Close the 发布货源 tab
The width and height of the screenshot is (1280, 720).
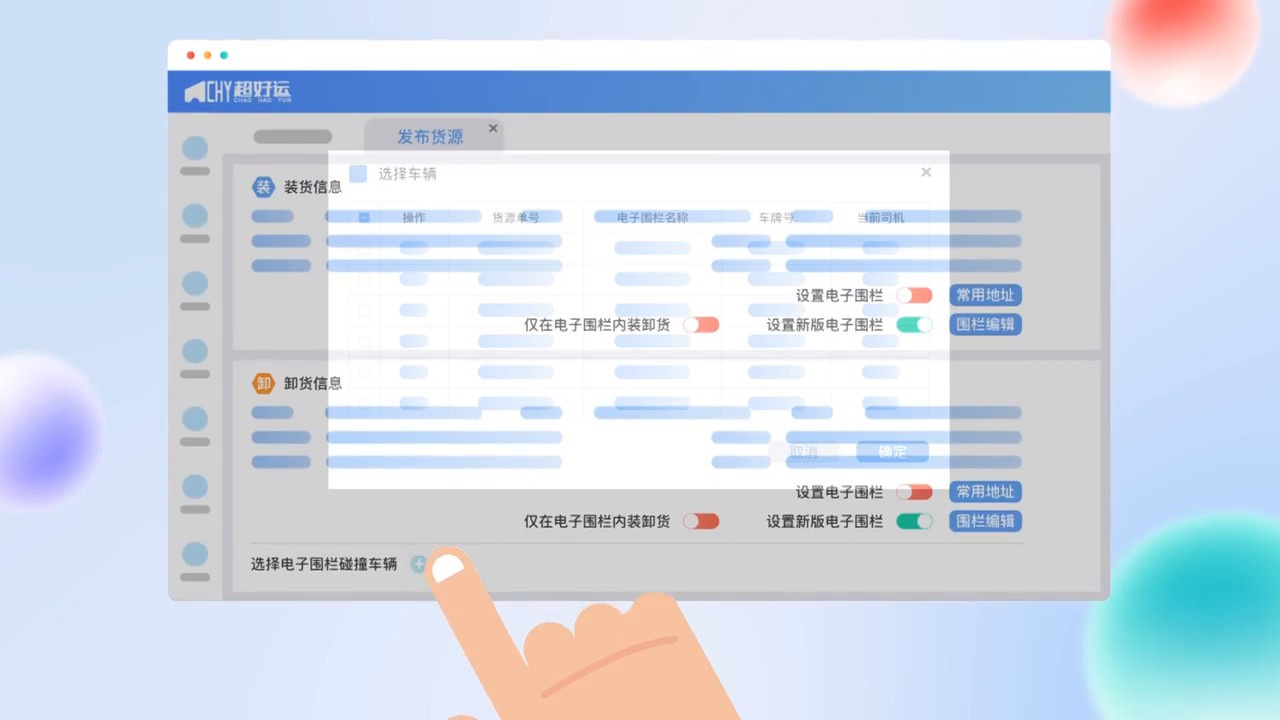click(x=493, y=128)
